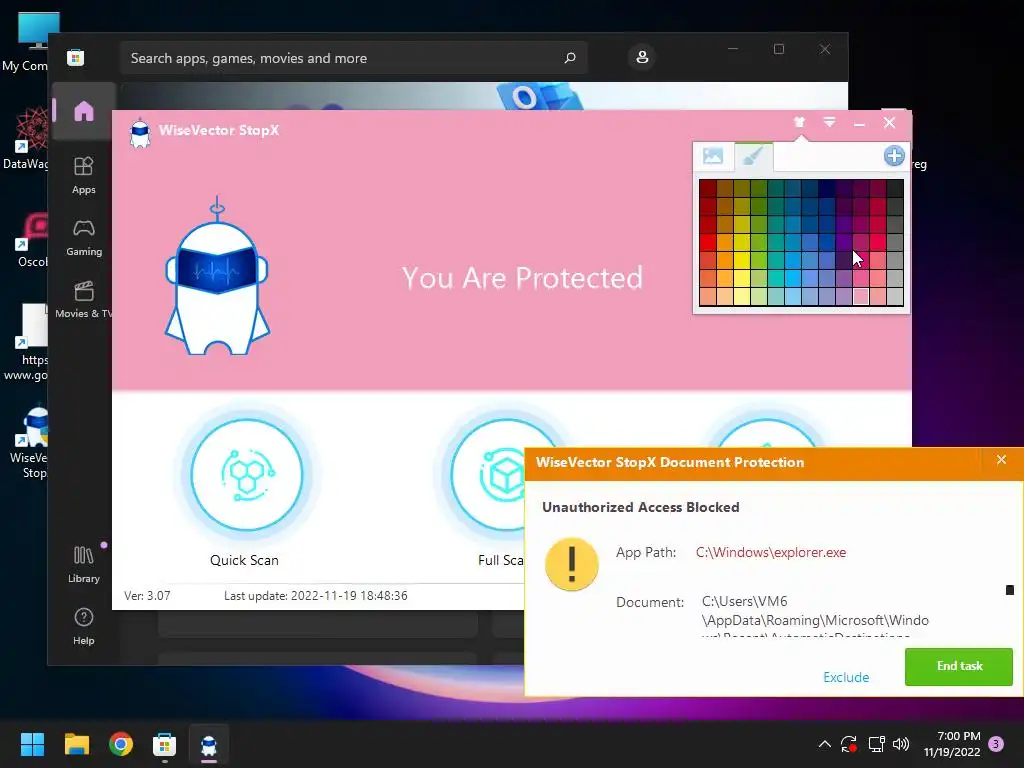
Task: Open the clock showing 7:00 PM
Action: click(952, 744)
